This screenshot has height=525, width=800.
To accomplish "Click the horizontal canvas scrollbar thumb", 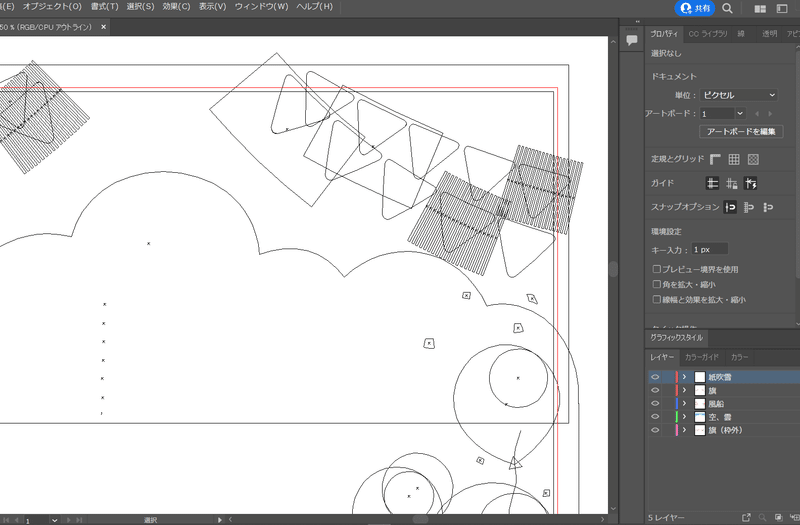I will 420,519.
